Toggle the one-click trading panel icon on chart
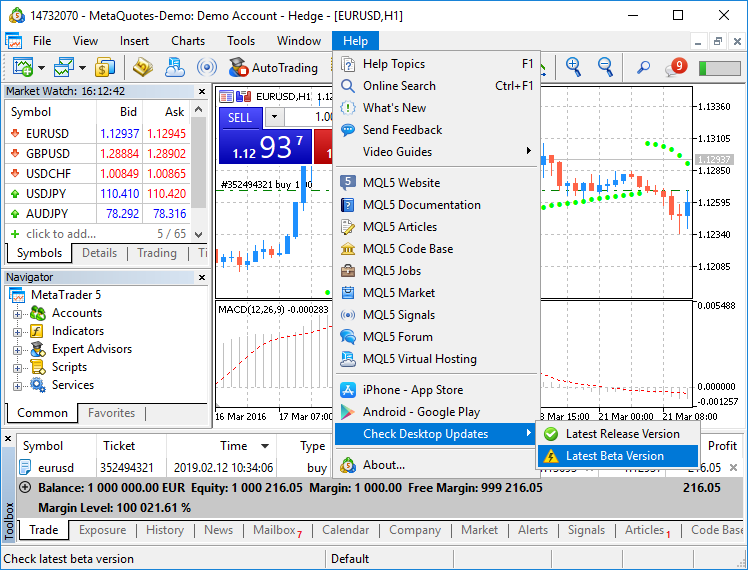 243,97
